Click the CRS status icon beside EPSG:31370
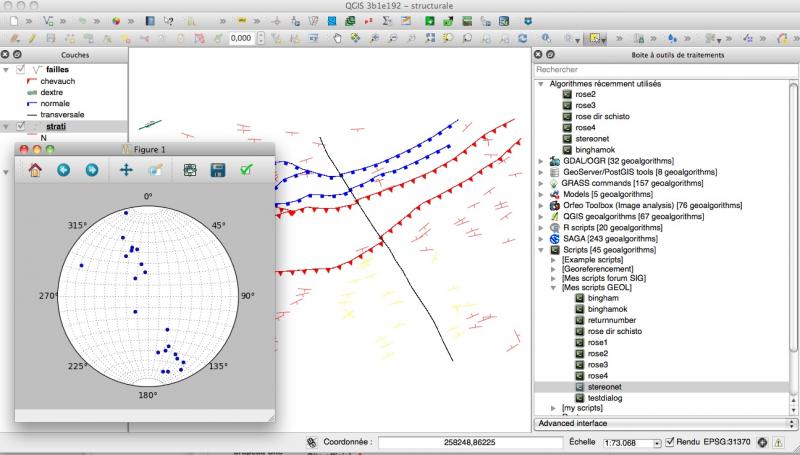 (x=762, y=441)
